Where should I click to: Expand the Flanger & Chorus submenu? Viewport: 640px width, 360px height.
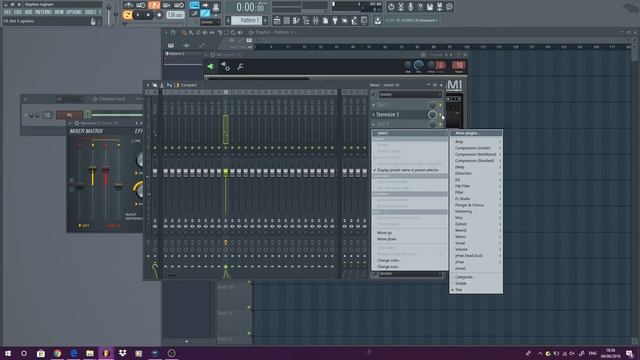pos(476,205)
